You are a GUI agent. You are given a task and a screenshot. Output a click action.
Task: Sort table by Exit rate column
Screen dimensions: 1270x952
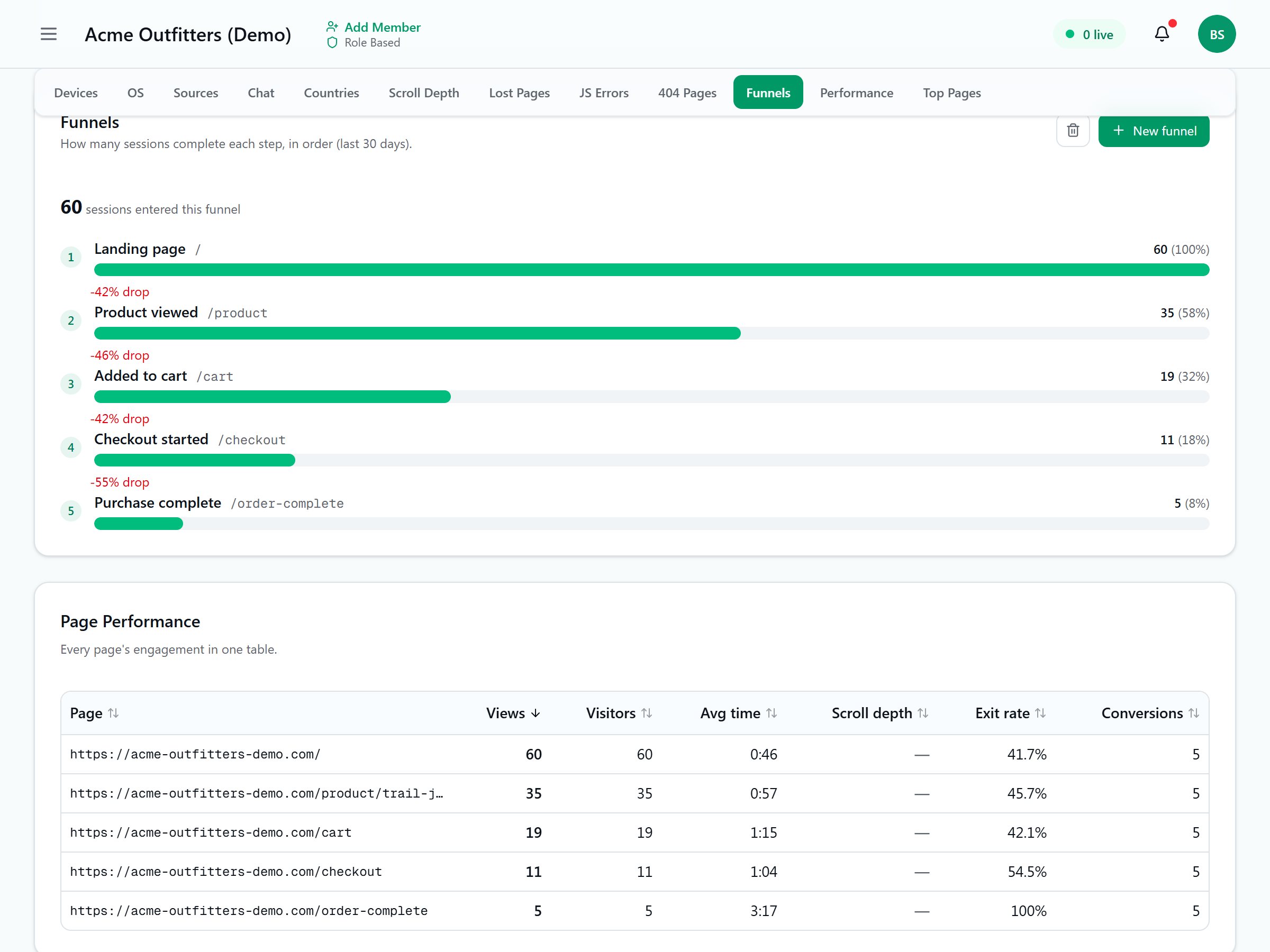pos(1011,713)
